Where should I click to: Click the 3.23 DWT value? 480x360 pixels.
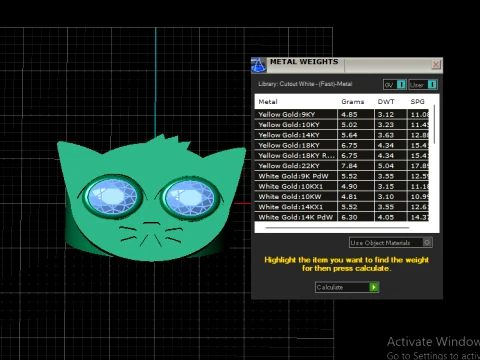pyautogui.click(x=386, y=125)
